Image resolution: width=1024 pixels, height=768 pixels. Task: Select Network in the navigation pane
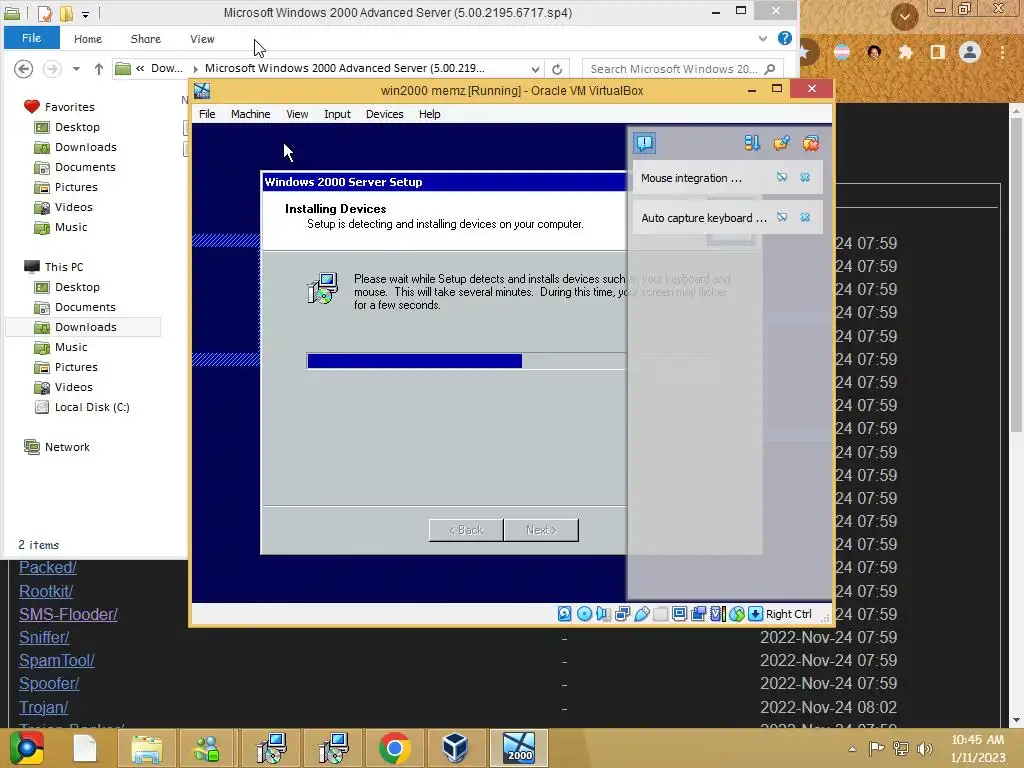click(x=57, y=447)
